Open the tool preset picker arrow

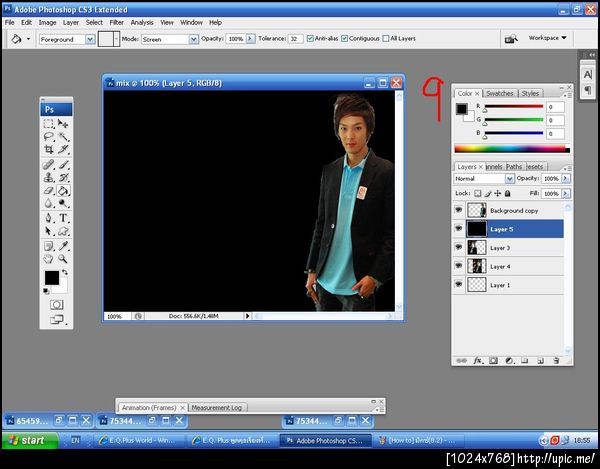(28, 39)
